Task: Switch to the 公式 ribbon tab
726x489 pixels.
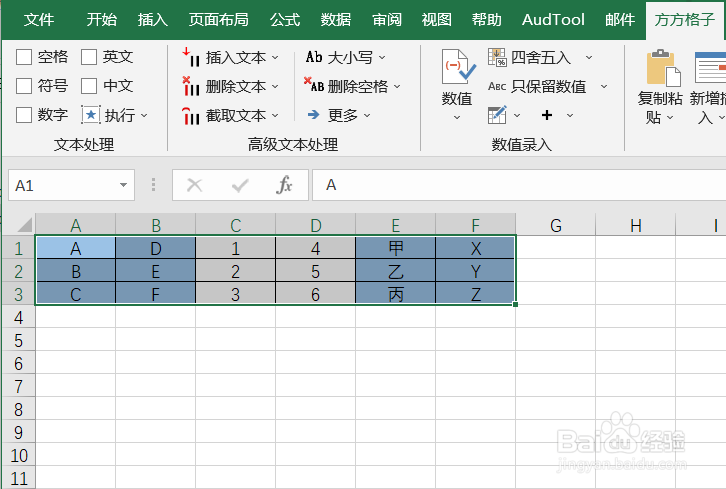Action: pyautogui.click(x=285, y=19)
